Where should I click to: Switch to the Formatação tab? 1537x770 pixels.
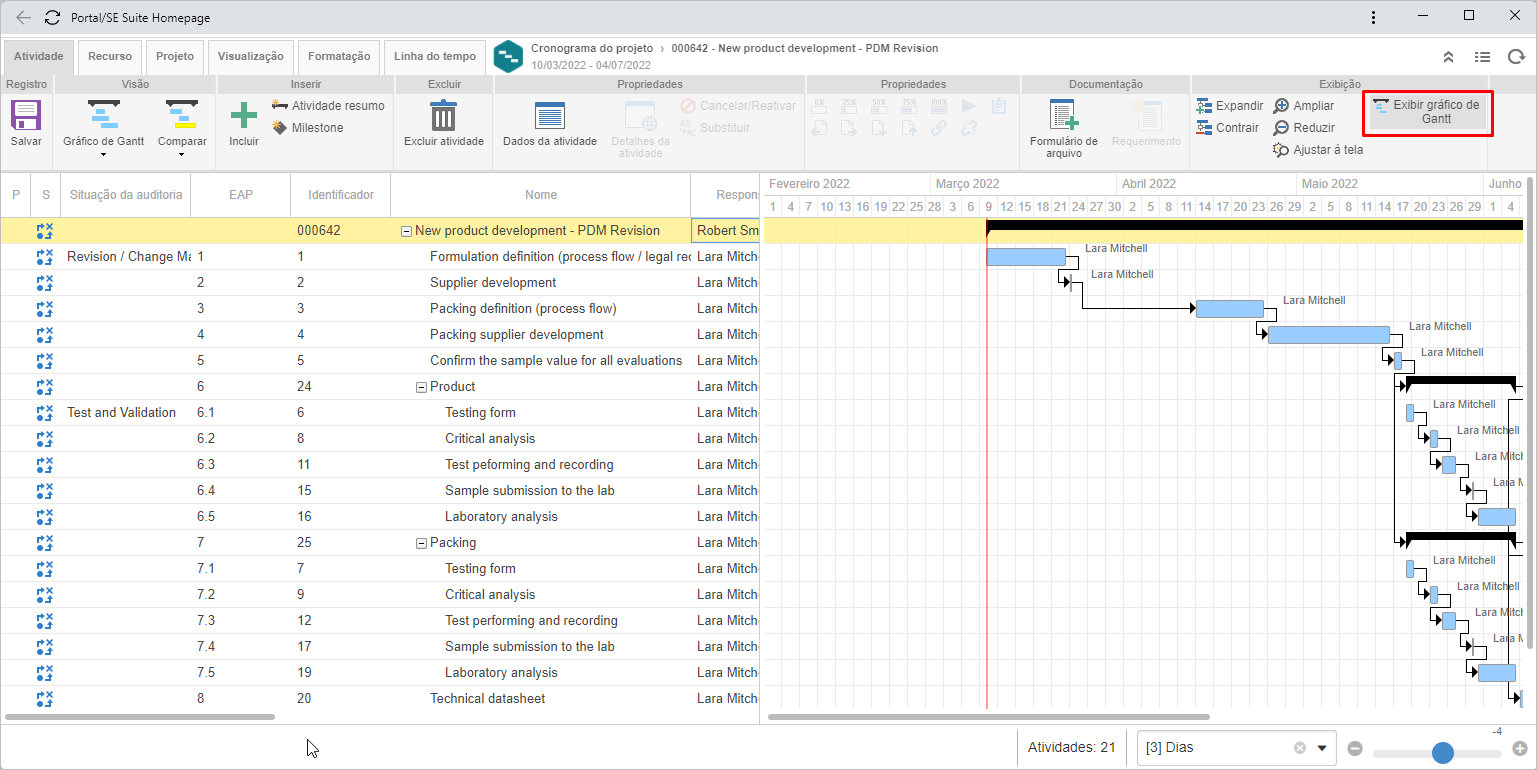tap(339, 57)
